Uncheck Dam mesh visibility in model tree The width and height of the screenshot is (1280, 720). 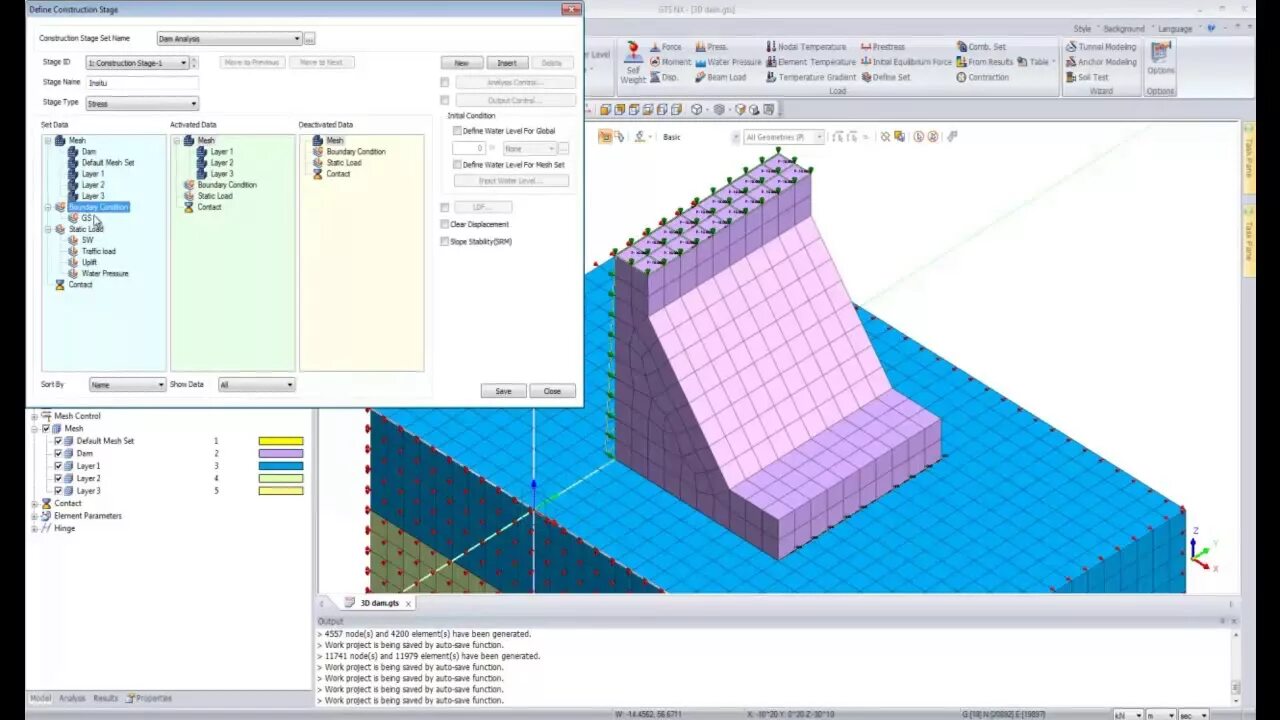[58, 453]
